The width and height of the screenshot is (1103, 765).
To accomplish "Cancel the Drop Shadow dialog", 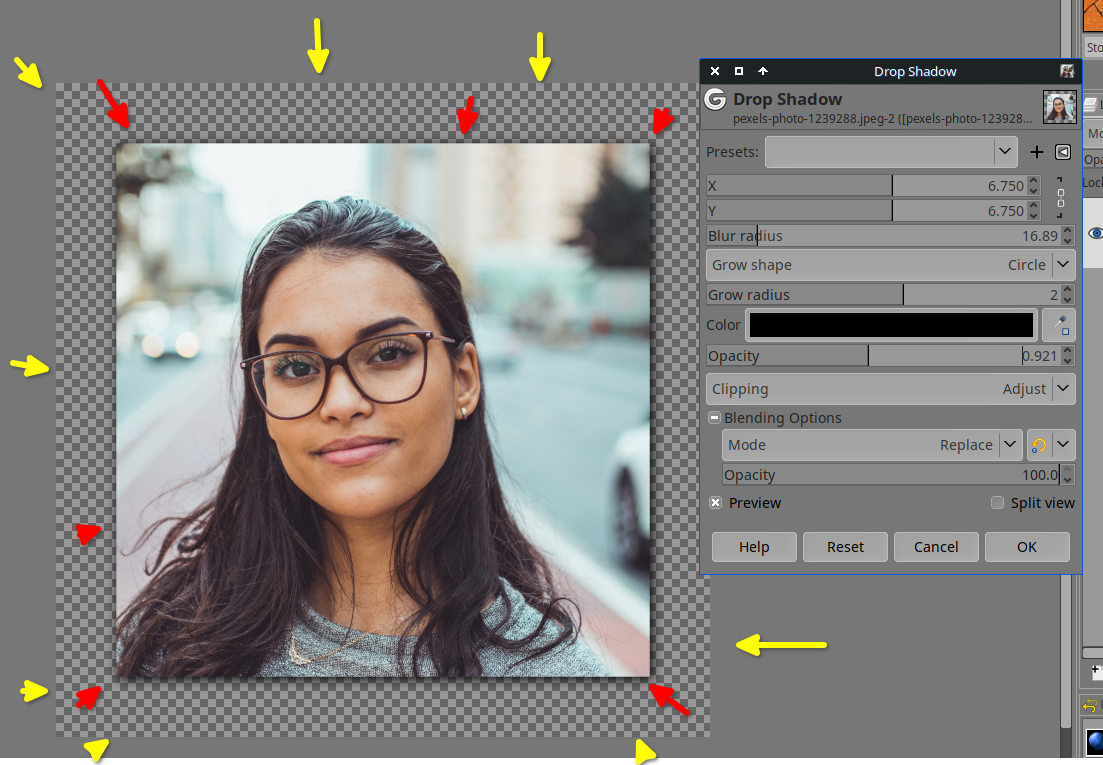I will point(936,547).
